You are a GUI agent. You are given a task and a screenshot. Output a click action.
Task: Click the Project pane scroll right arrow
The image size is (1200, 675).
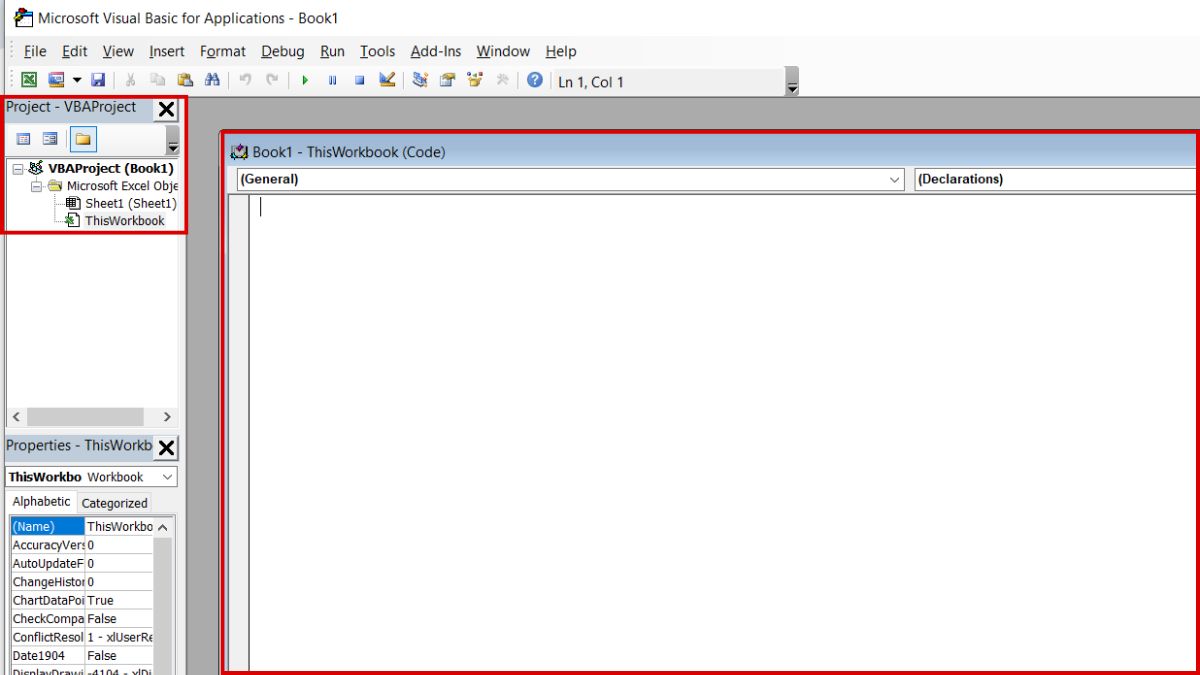point(167,417)
